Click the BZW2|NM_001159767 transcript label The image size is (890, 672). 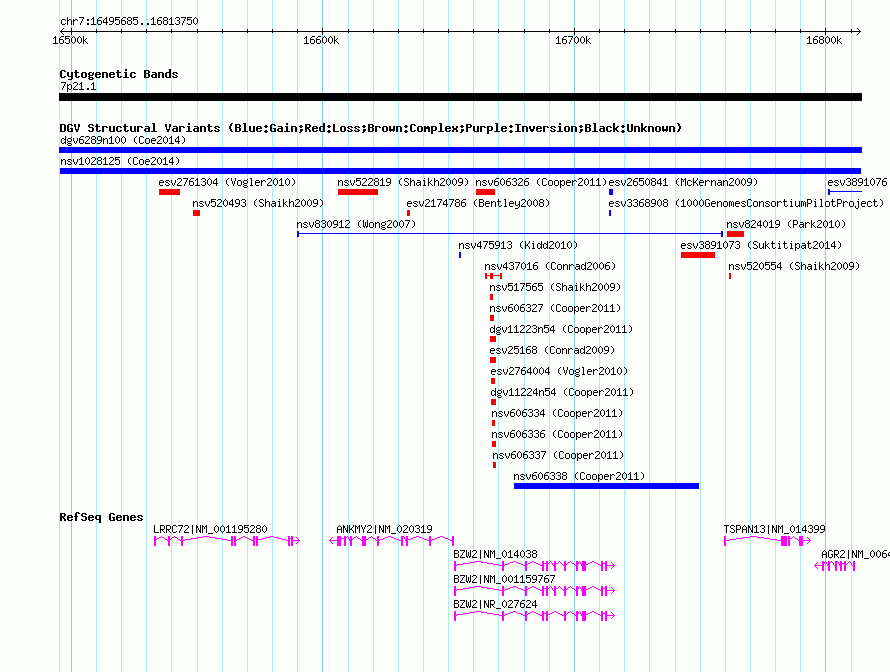pos(504,579)
